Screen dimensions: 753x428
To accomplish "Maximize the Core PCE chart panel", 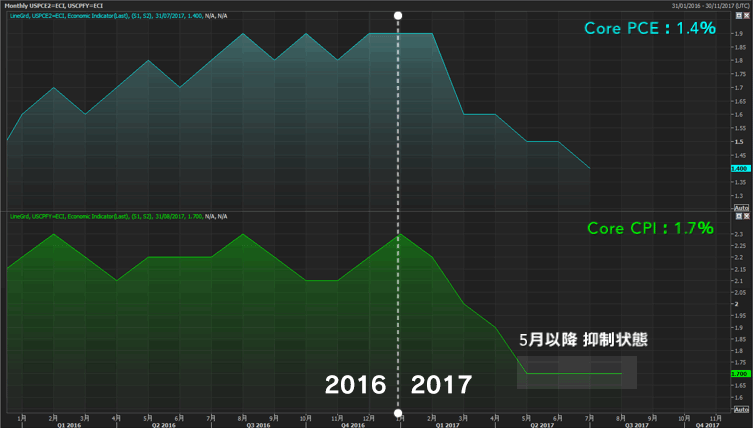I will (x=739, y=18).
